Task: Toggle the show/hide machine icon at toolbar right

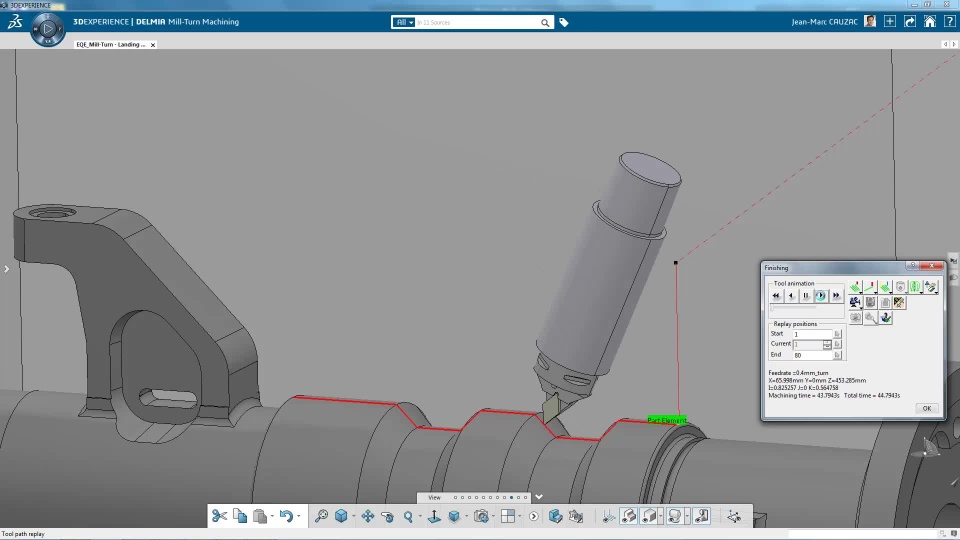Action: pos(702,516)
